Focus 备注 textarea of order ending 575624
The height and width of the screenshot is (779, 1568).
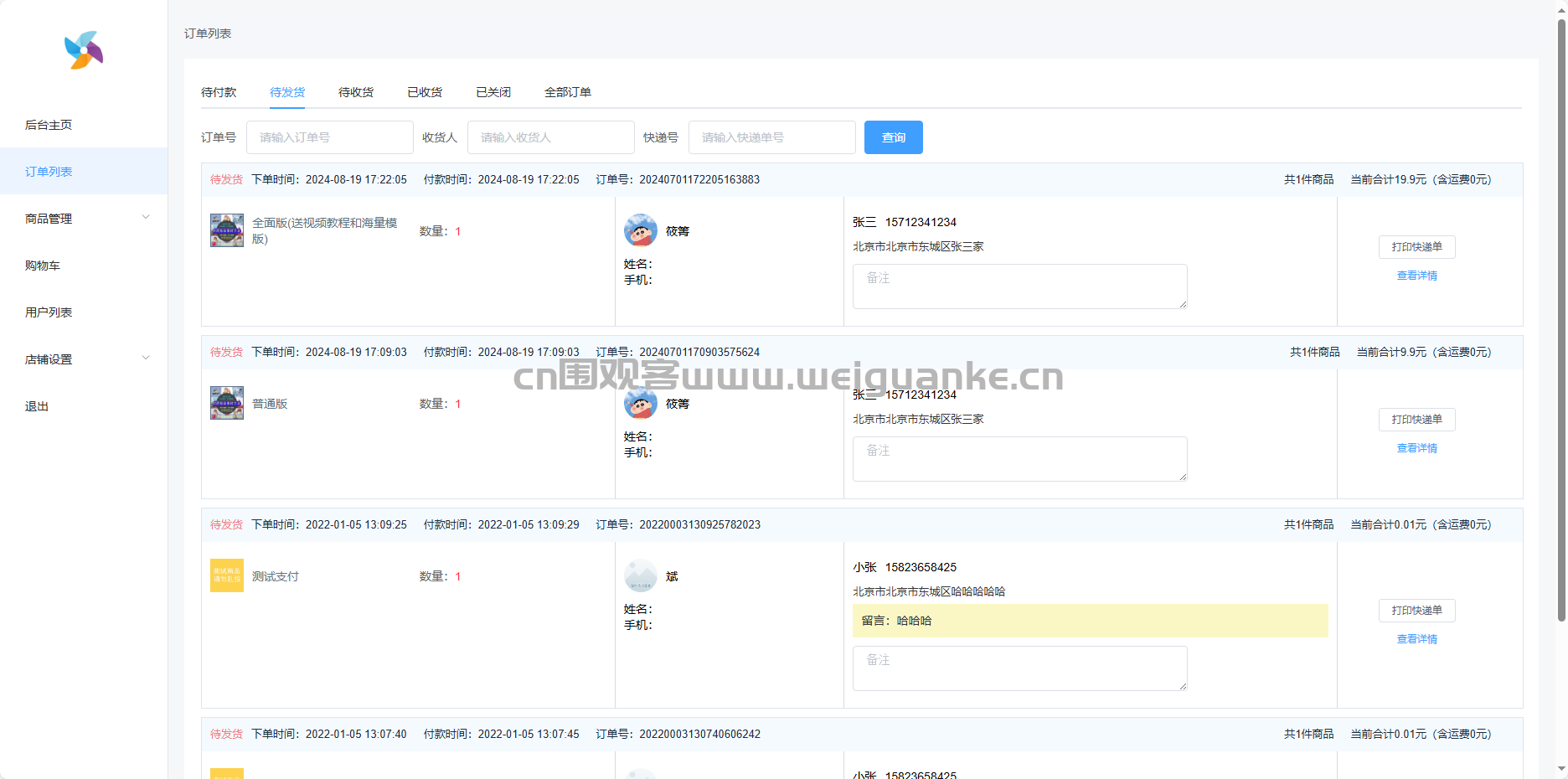pyautogui.click(x=1020, y=459)
